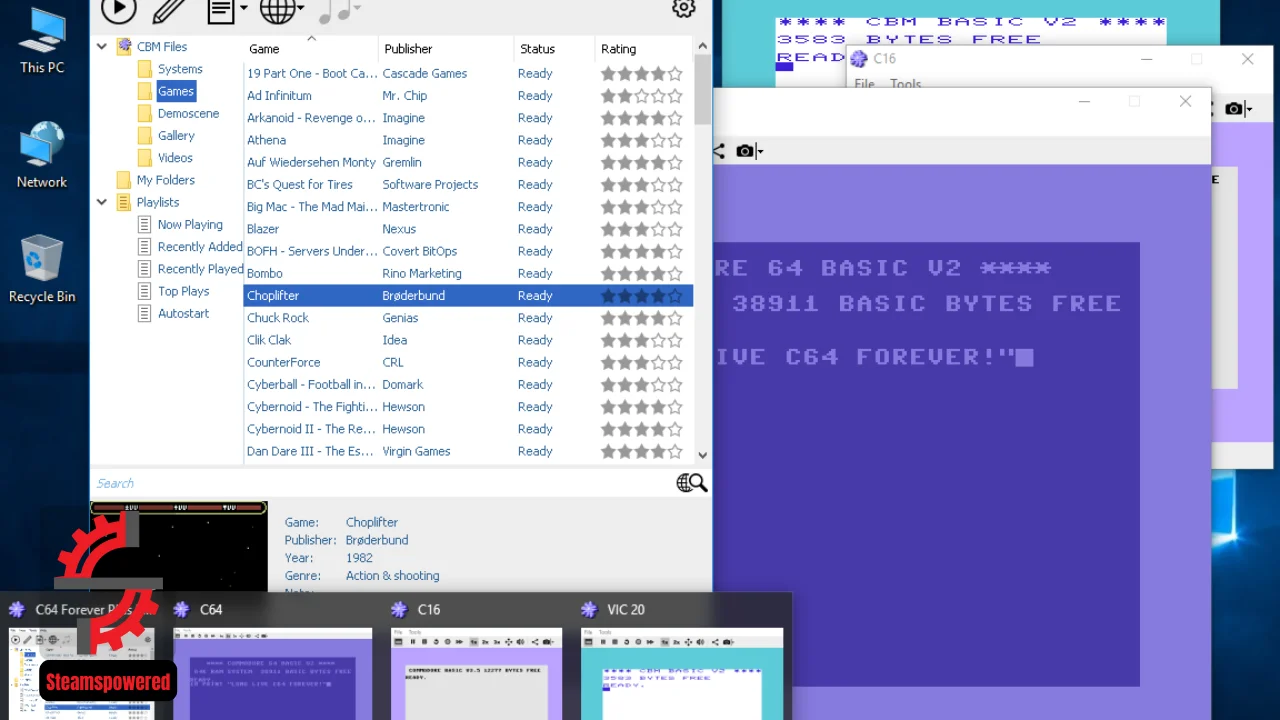Open the Top Plays playlist

coord(183,291)
